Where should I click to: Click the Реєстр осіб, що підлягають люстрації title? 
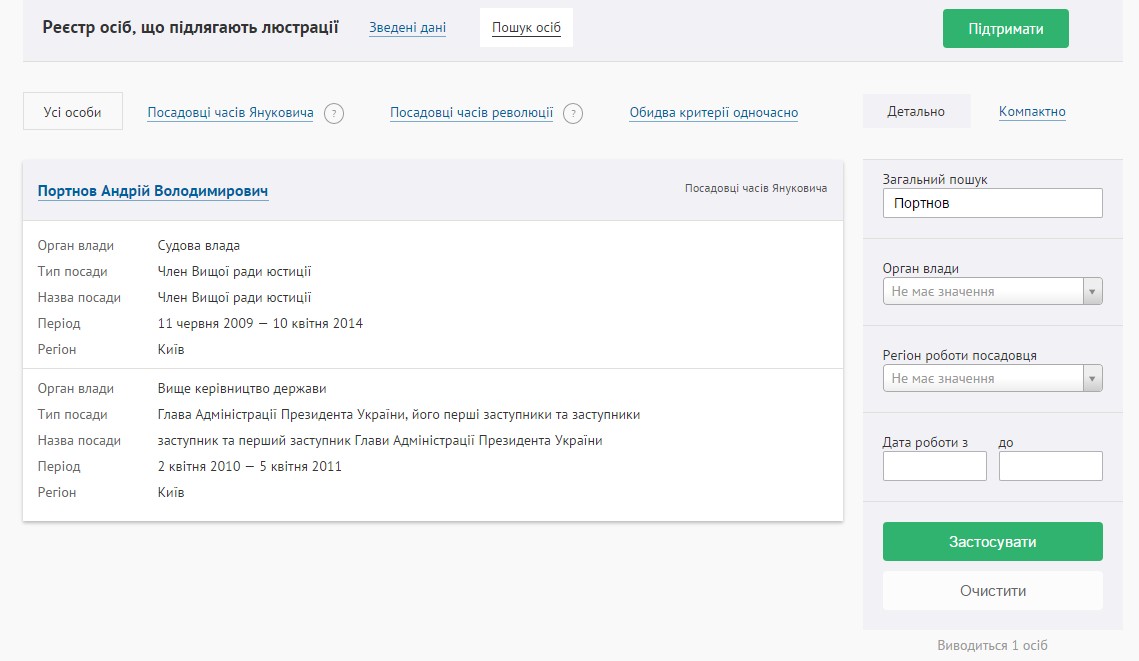pyautogui.click(x=190, y=28)
